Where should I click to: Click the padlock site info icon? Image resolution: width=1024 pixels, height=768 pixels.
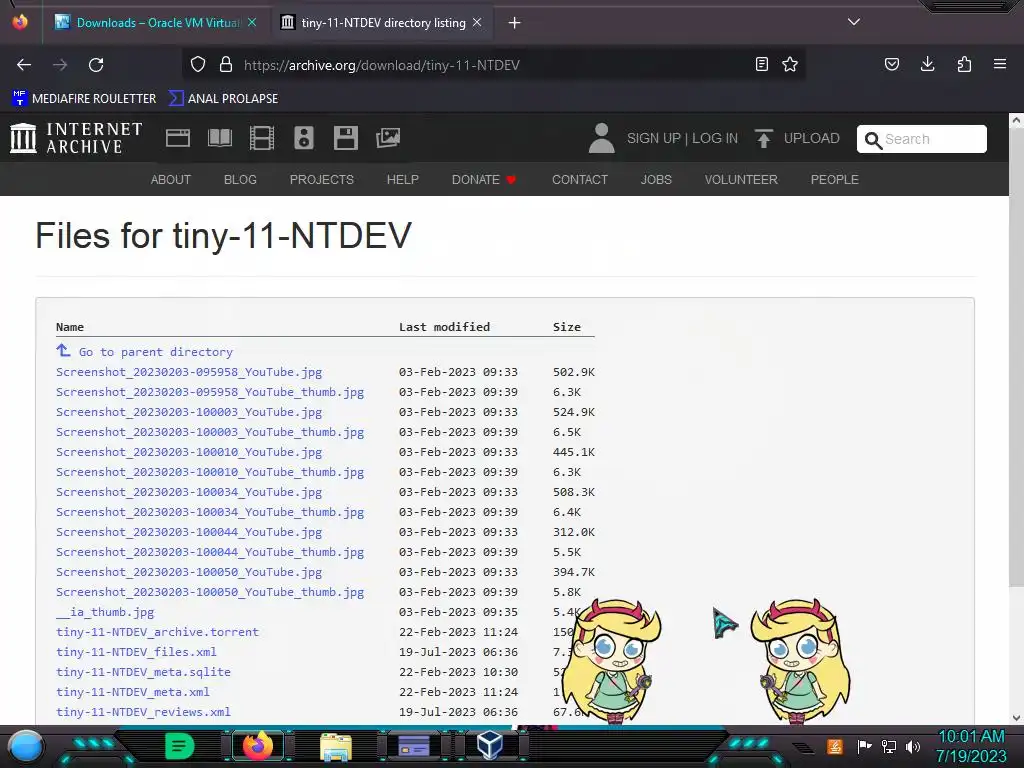click(x=226, y=65)
